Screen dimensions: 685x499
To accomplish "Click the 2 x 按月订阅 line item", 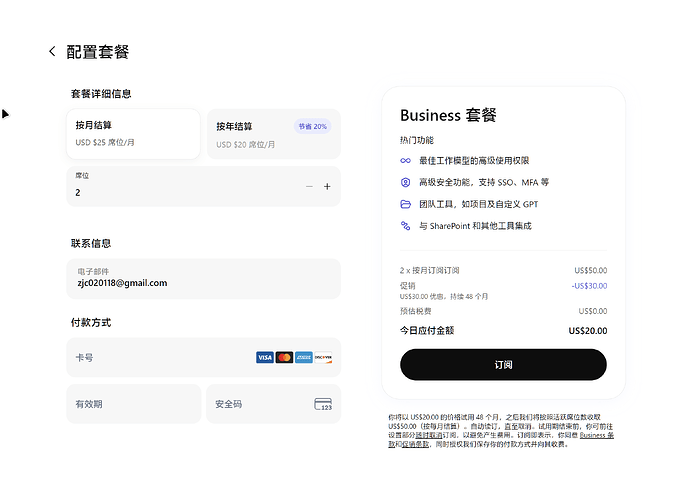I will [x=429, y=270].
